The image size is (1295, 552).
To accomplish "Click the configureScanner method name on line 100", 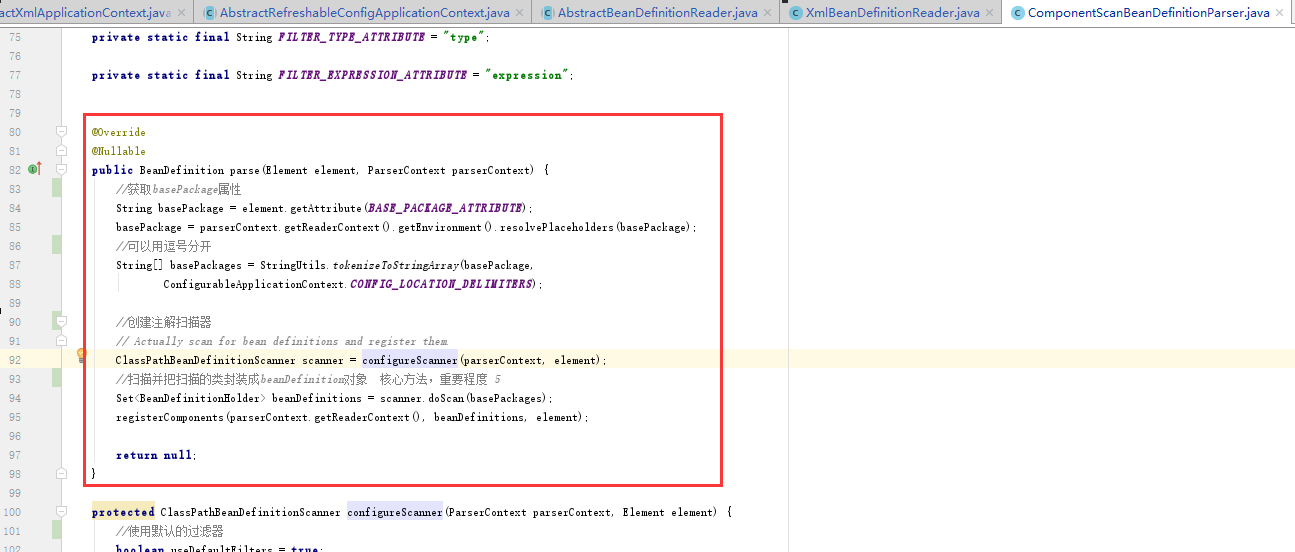I will coord(395,511).
